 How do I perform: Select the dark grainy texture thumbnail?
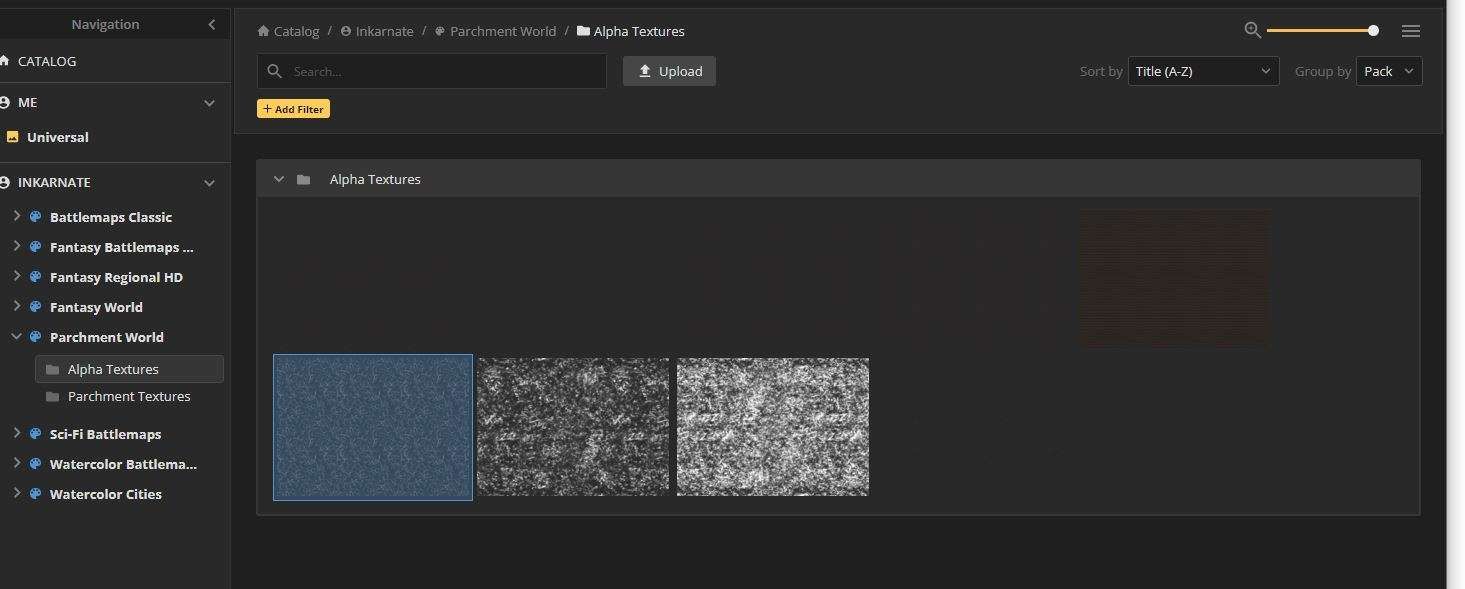(x=573, y=427)
